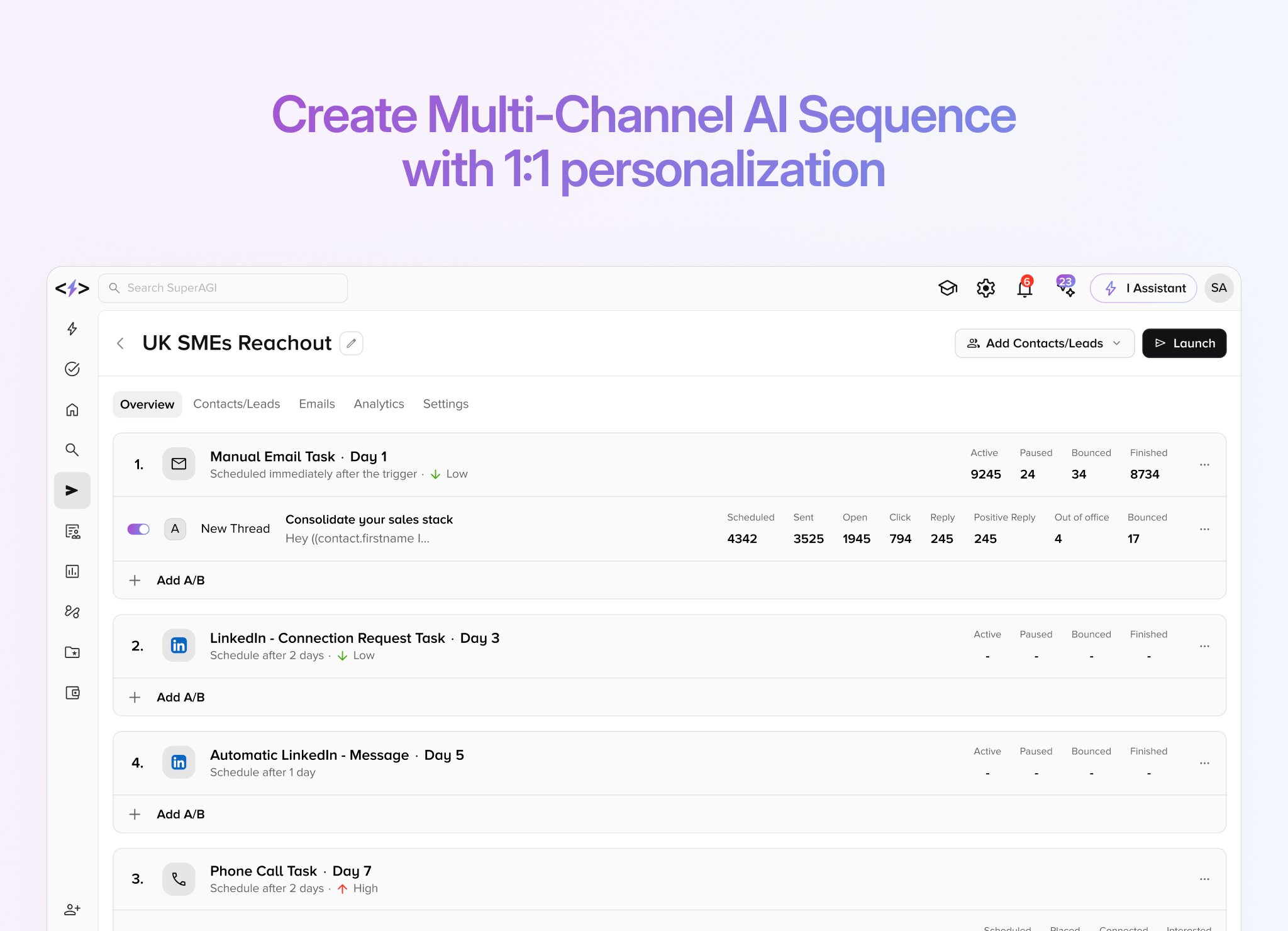Open the starred folder sidebar icon
The height and width of the screenshot is (931, 1288).
pos(72,652)
